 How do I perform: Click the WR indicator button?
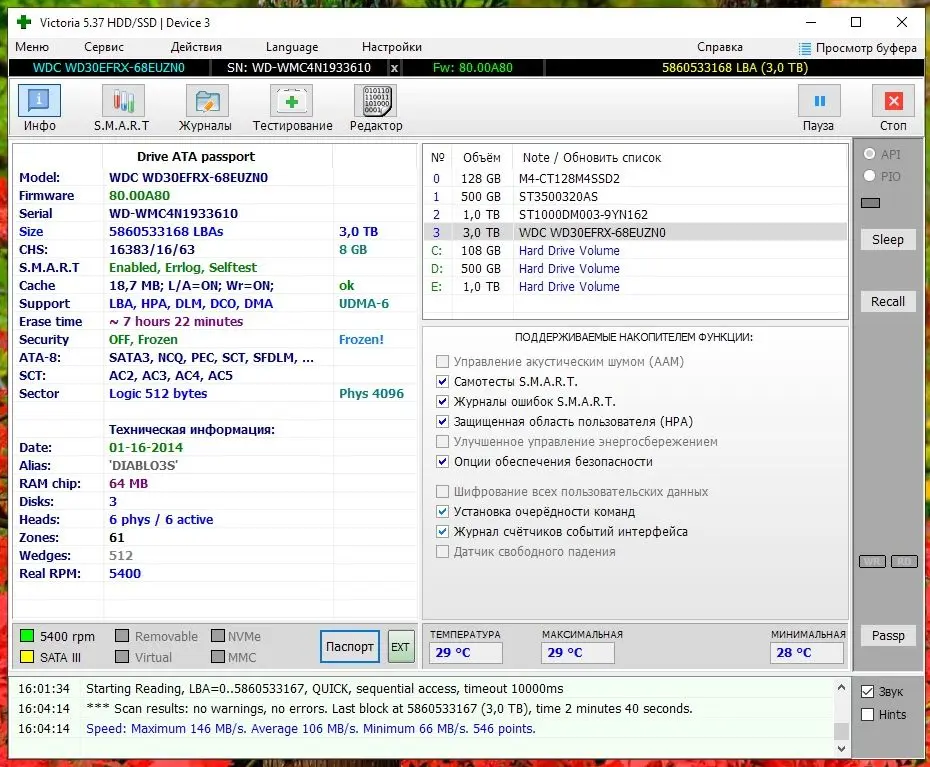point(872,561)
